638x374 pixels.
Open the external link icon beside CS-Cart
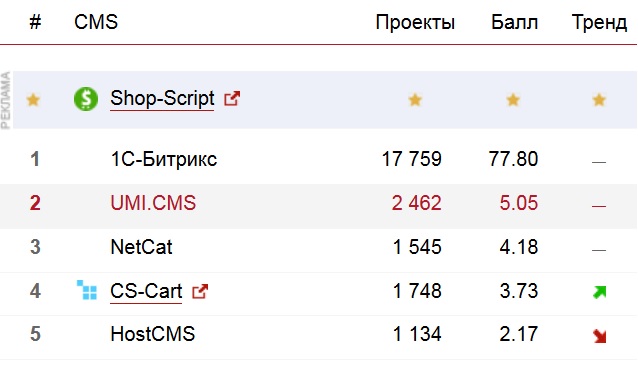click(x=200, y=291)
